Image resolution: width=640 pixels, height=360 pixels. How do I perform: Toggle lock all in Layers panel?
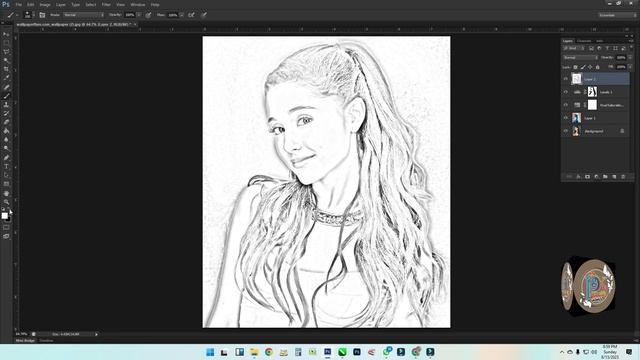(598, 67)
